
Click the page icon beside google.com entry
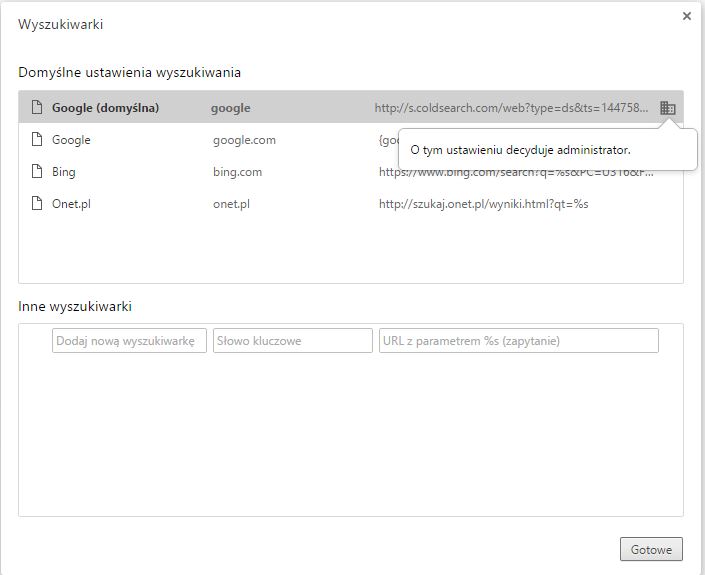(x=37, y=139)
